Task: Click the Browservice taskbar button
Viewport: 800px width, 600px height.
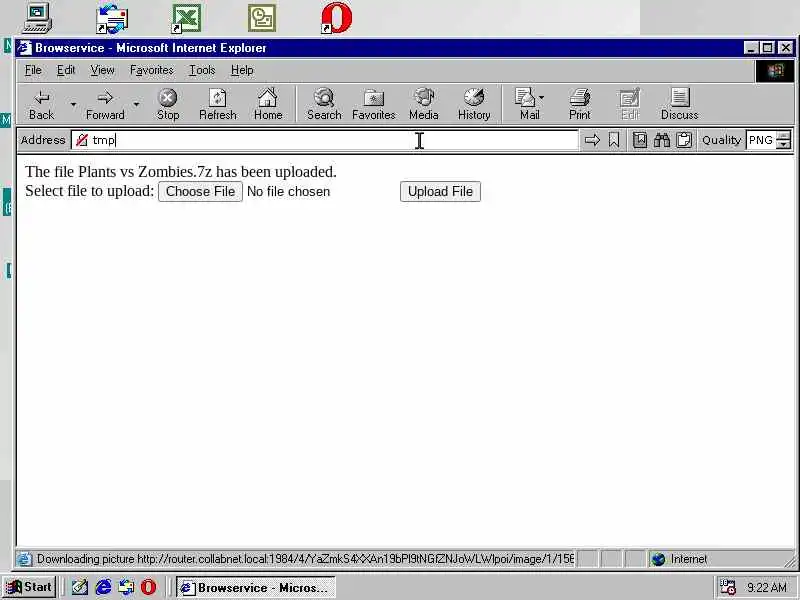Action: point(256,587)
